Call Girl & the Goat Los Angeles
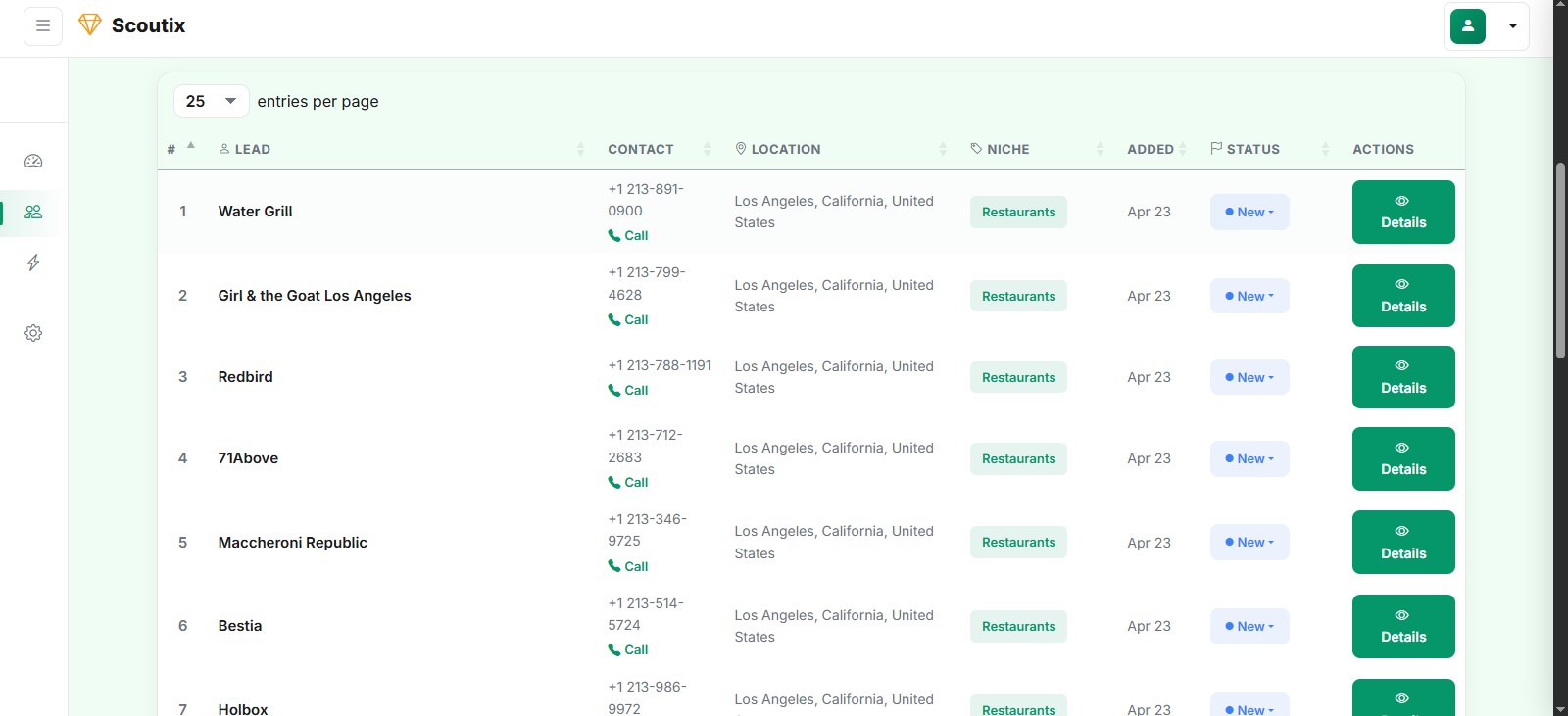 point(628,319)
